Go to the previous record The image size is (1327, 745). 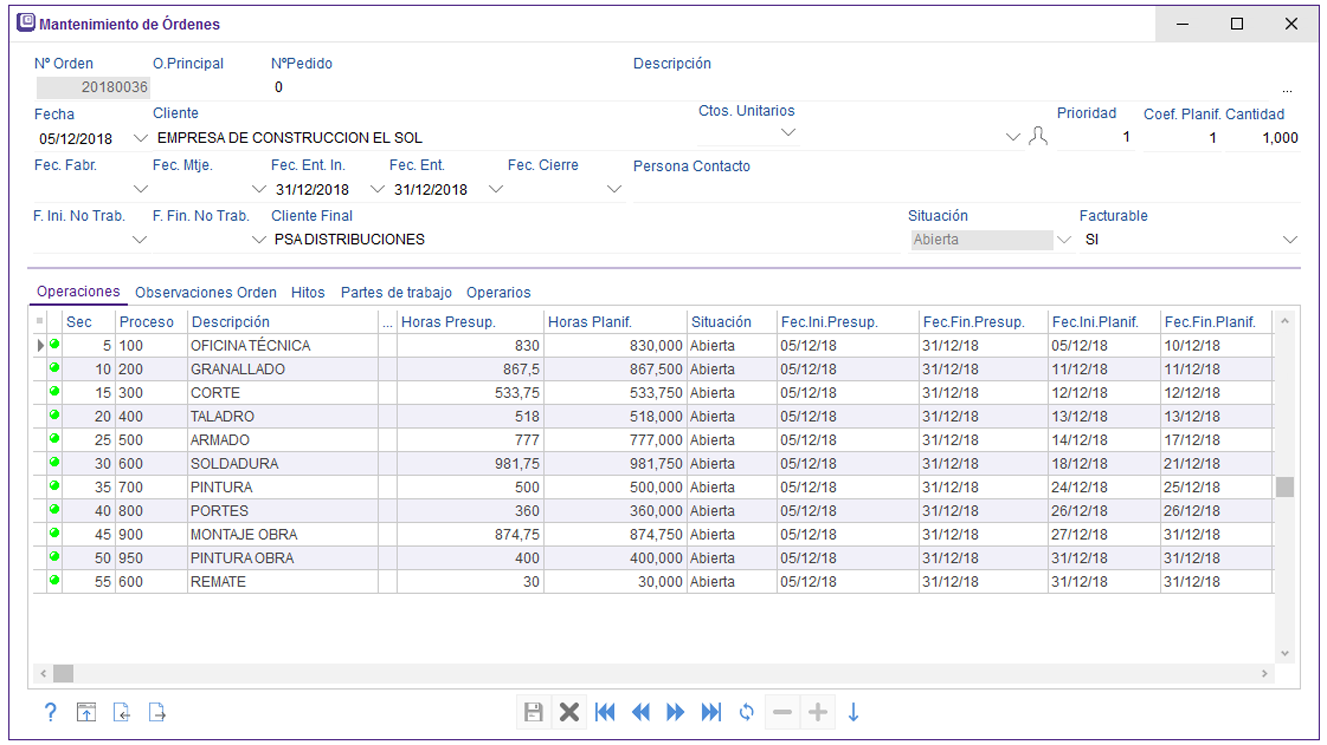[641, 712]
